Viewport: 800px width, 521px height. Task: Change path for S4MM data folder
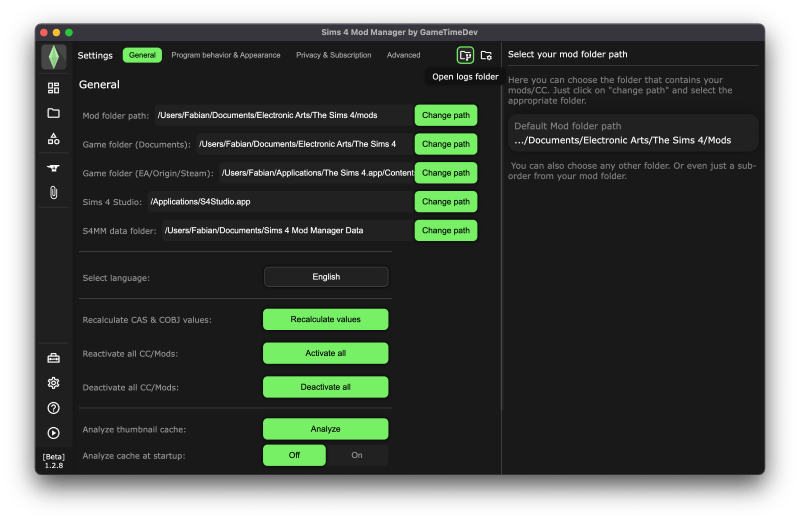(x=446, y=231)
